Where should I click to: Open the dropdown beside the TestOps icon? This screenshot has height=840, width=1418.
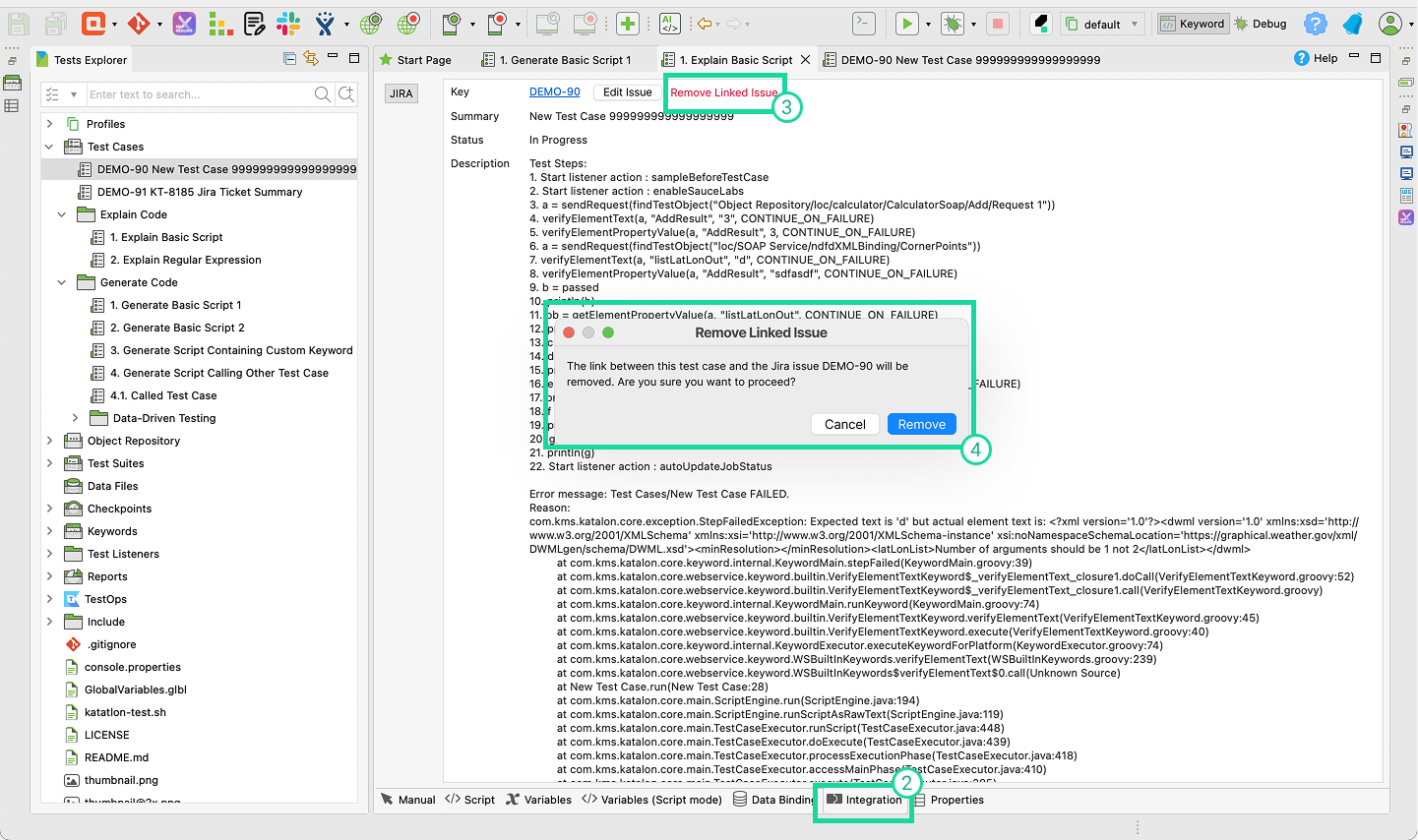point(114,25)
